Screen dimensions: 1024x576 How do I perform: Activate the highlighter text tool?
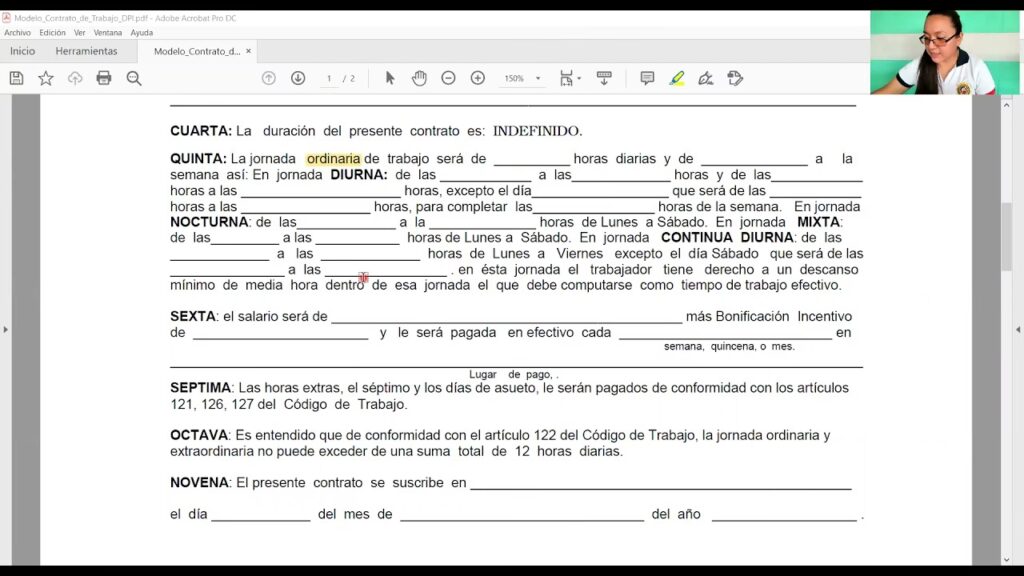(x=677, y=78)
